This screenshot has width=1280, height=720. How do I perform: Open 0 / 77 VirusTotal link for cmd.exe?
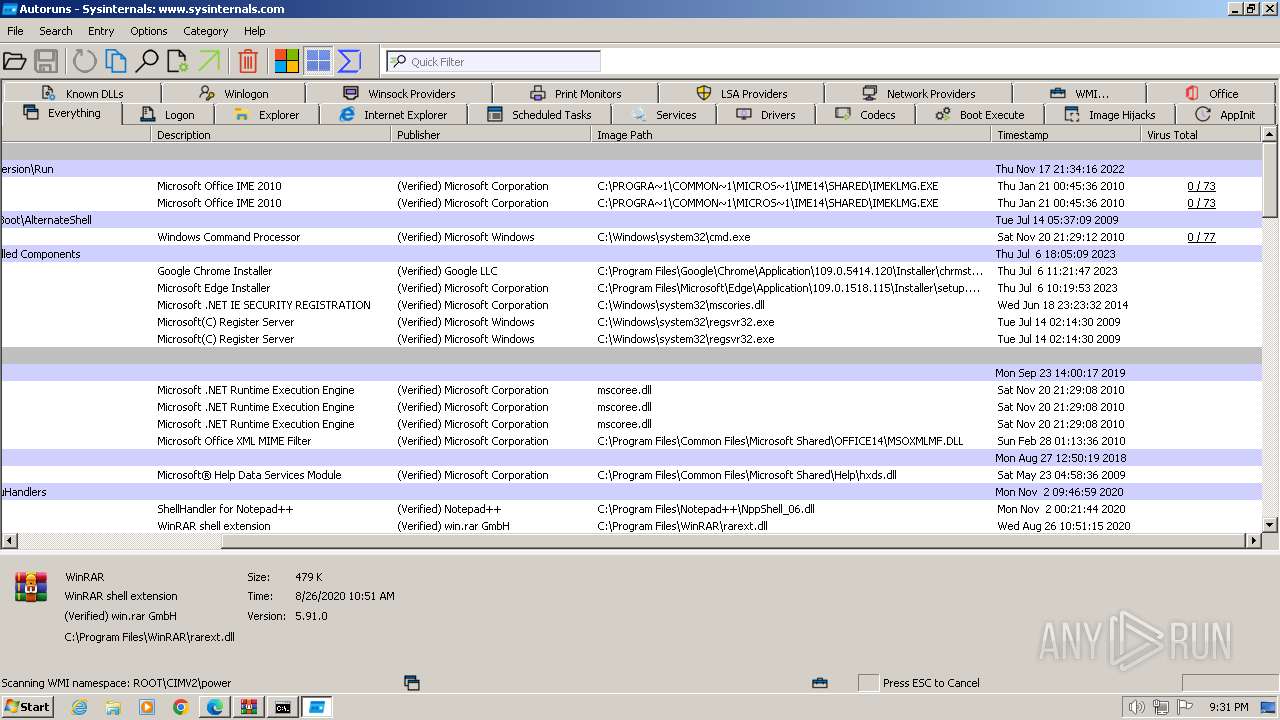[x=1201, y=237]
